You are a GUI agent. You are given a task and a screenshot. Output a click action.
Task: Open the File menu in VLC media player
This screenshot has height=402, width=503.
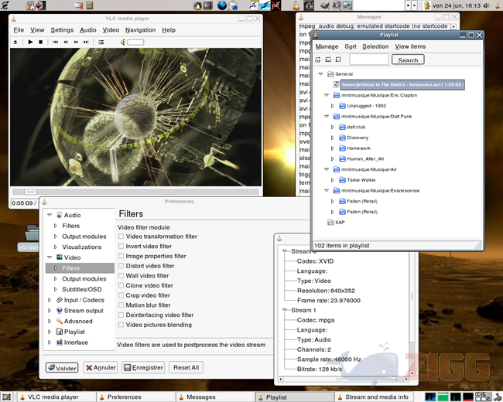pyautogui.click(x=19, y=30)
